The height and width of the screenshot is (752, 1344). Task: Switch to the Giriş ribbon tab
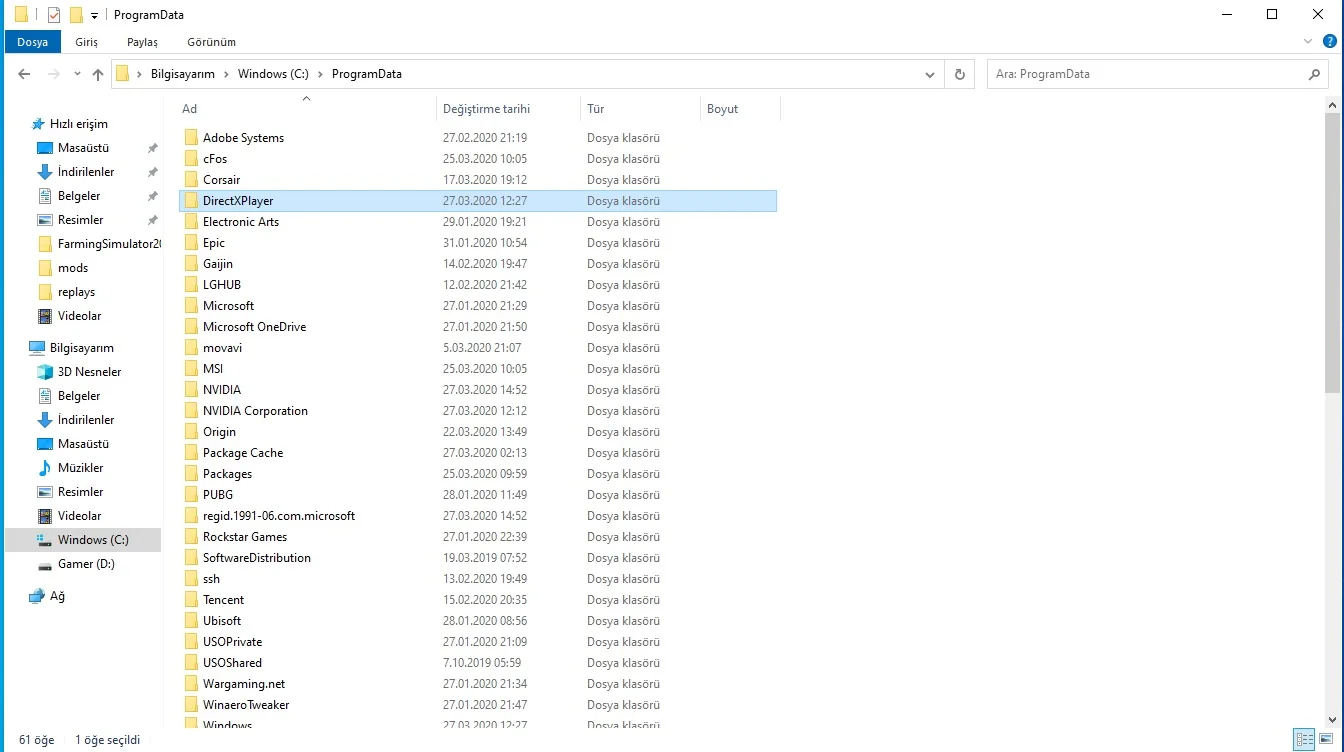pyautogui.click(x=87, y=42)
